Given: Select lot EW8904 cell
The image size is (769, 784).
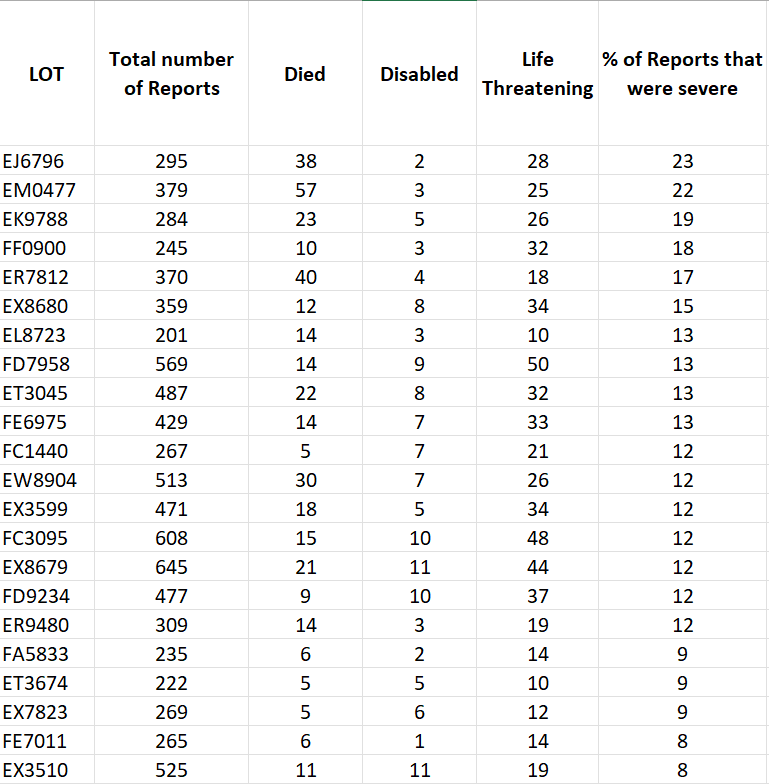Looking at the screenshot, I should (46, 480).
